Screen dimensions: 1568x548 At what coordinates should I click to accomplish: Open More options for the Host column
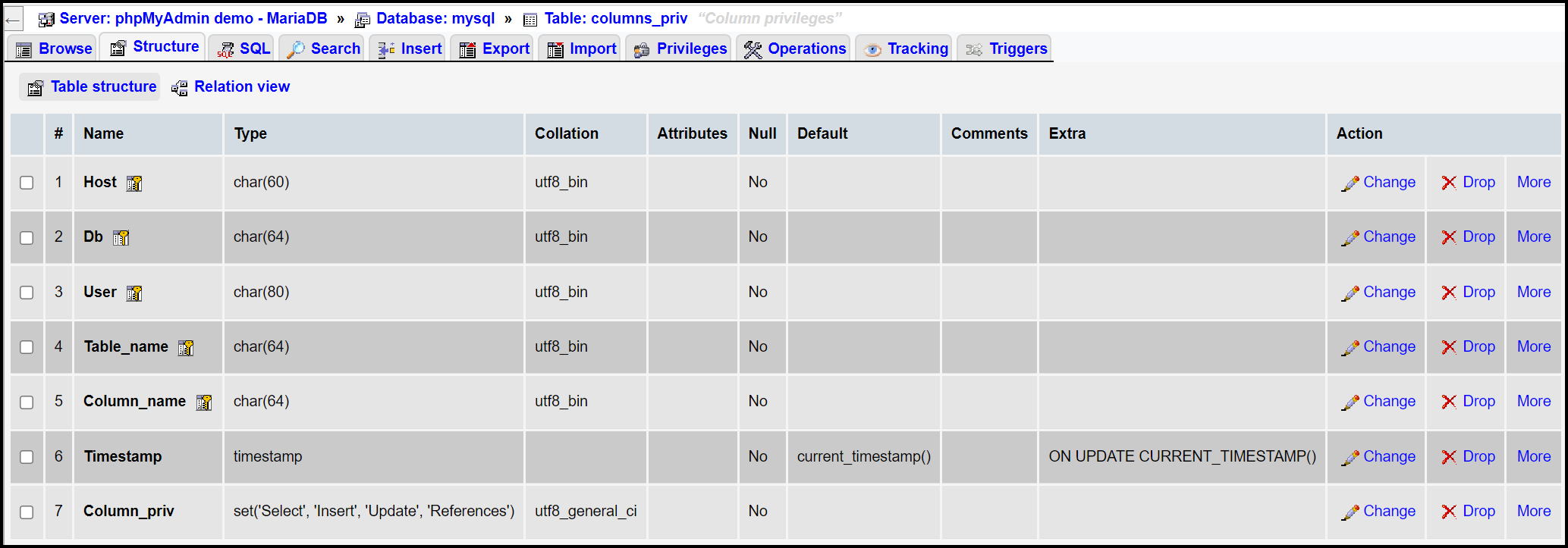click(x=1533, y=182)
